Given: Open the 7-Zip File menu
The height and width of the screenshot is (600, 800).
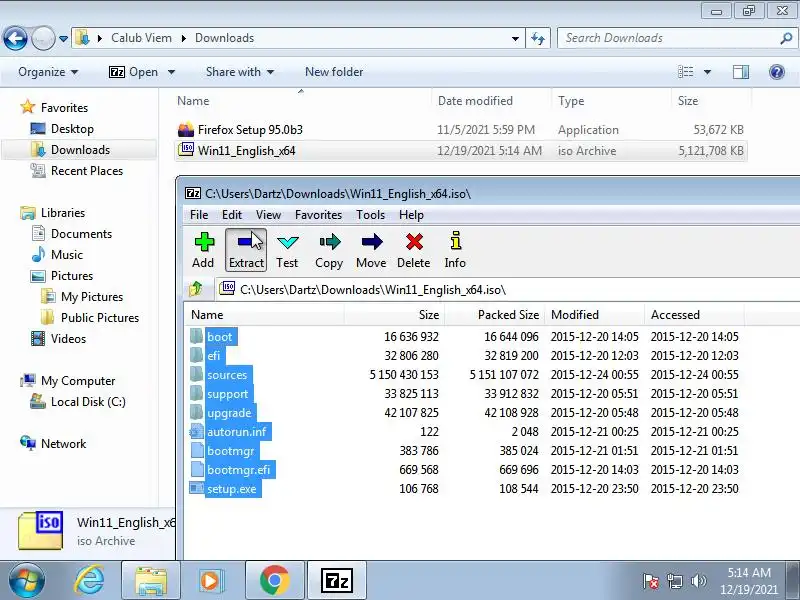Looking at the screenshot, I should pyautogui.click(x=199, y=215).
